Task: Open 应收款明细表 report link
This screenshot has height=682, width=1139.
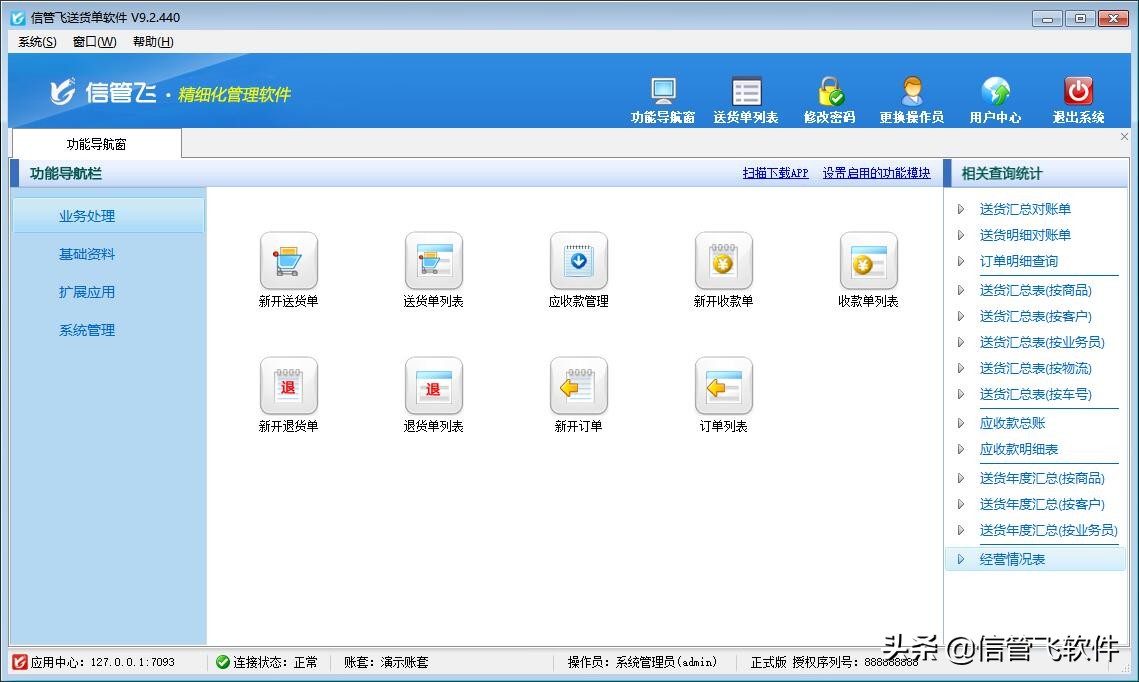Action: click(x=1018, y=450)
